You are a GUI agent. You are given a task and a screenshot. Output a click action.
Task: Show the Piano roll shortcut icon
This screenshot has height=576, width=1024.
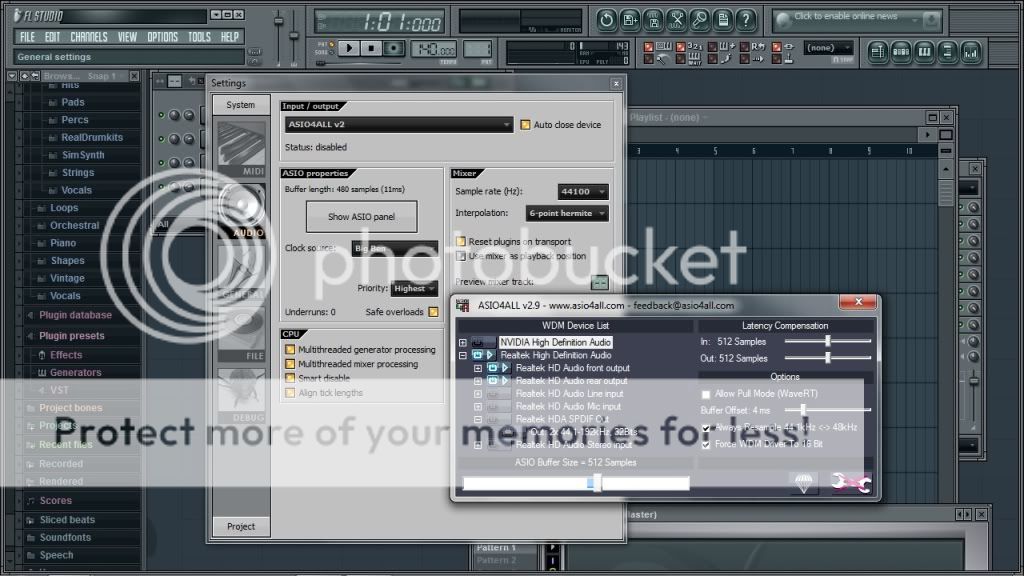pyautogui.click(x=924, y=52)
